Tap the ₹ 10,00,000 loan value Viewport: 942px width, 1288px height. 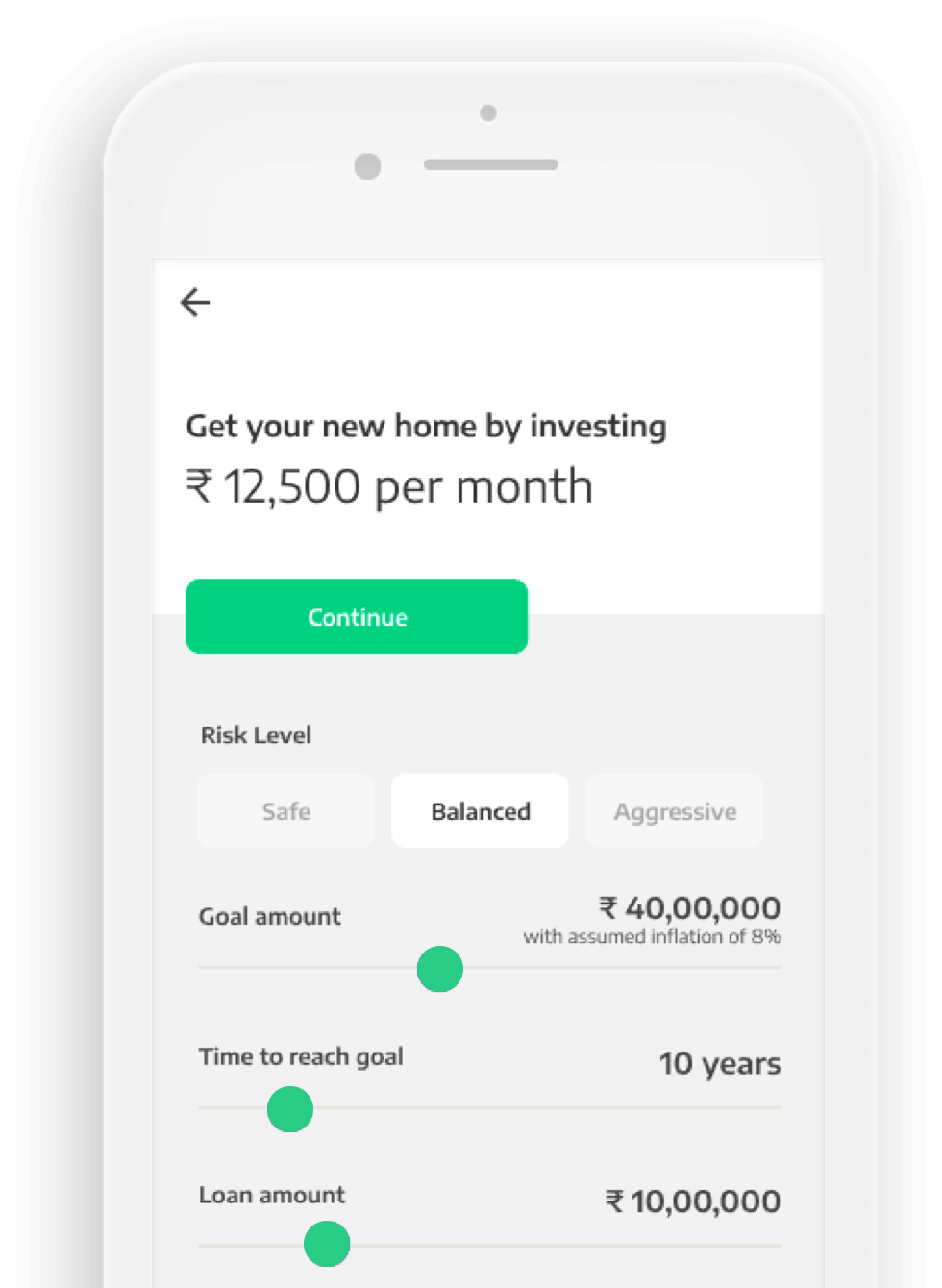[692, 1201]
